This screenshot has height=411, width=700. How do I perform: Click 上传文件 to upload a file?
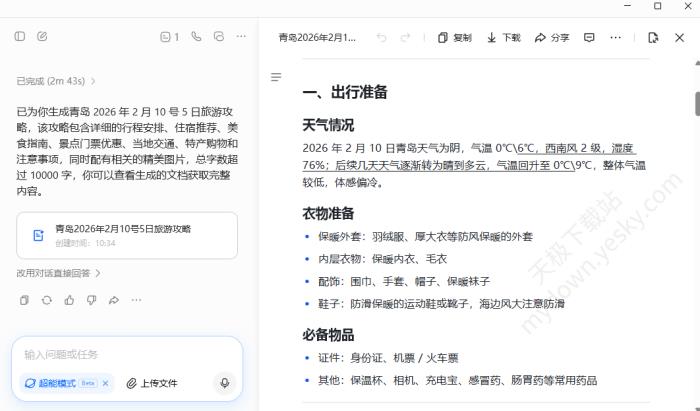click(x=152, y=383)
